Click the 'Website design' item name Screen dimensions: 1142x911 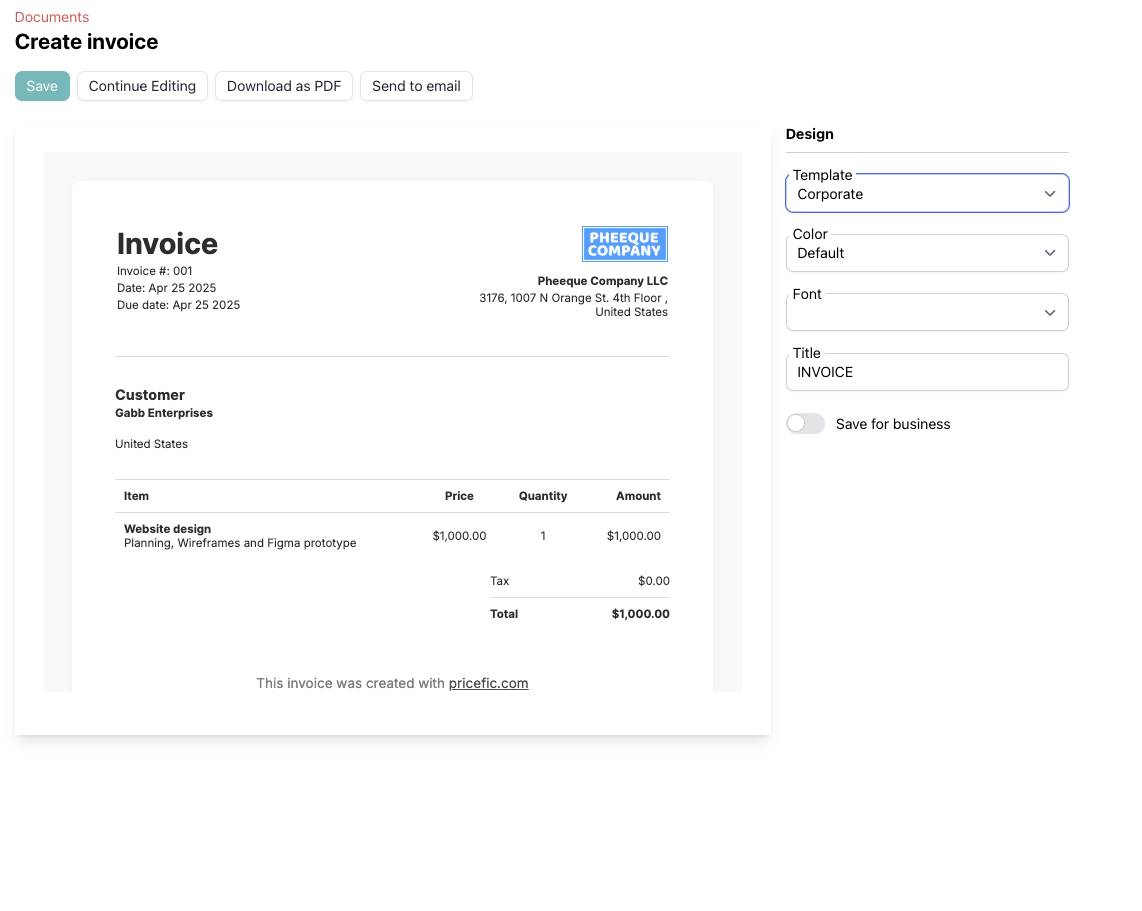pos(168,529)
